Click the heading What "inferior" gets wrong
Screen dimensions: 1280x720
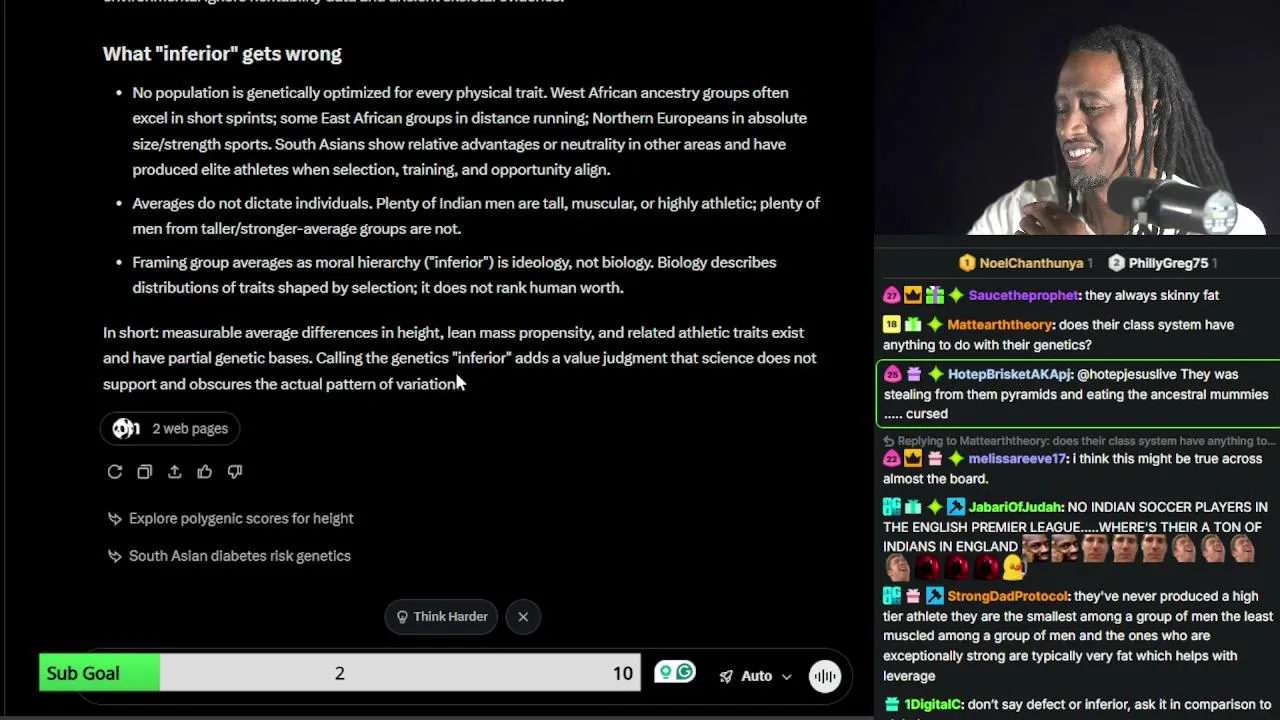point(222,54)
